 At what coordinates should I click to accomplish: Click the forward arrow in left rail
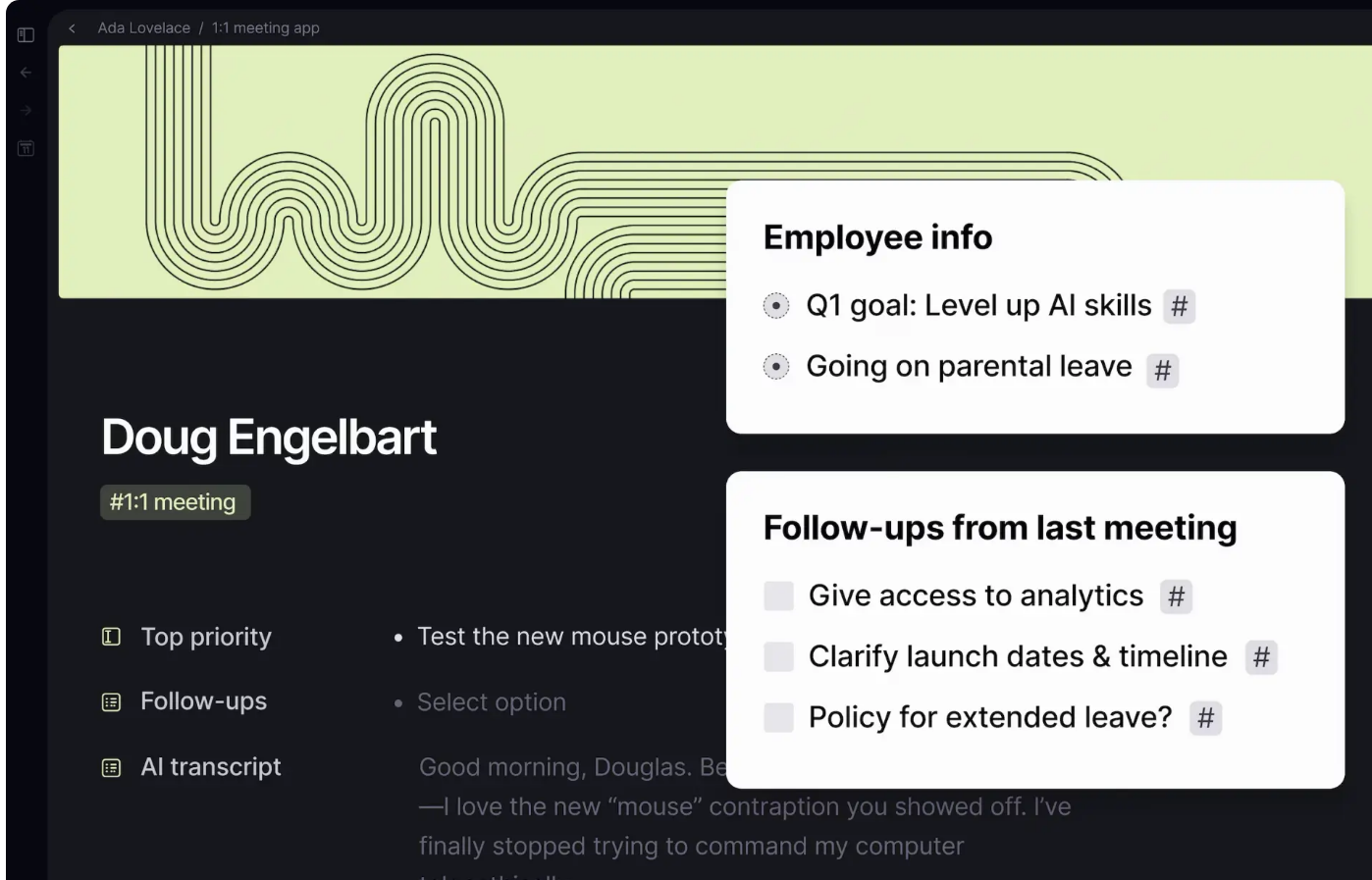(26, 111)
